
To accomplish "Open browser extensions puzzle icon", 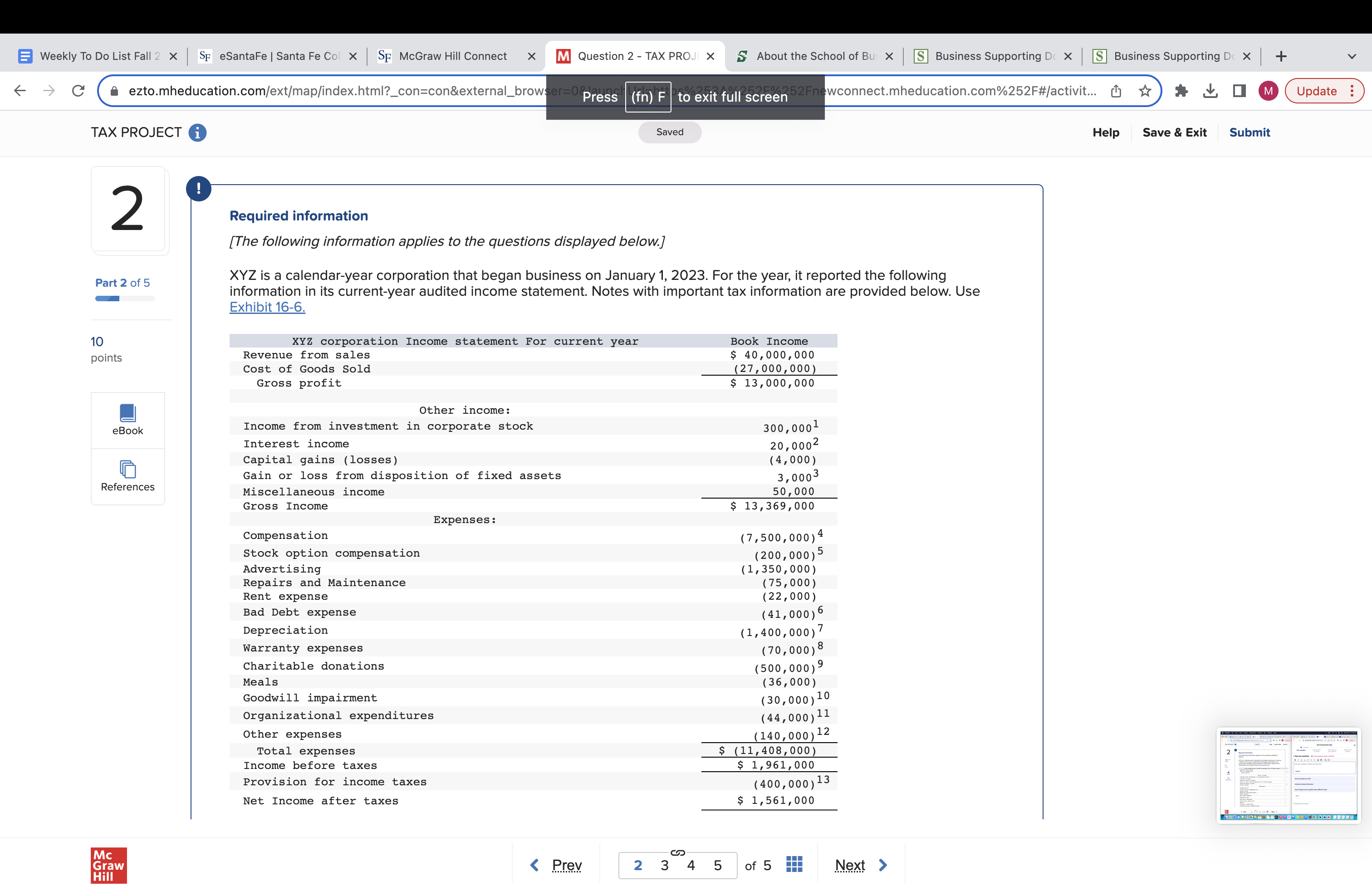I will coord(1181,91).
